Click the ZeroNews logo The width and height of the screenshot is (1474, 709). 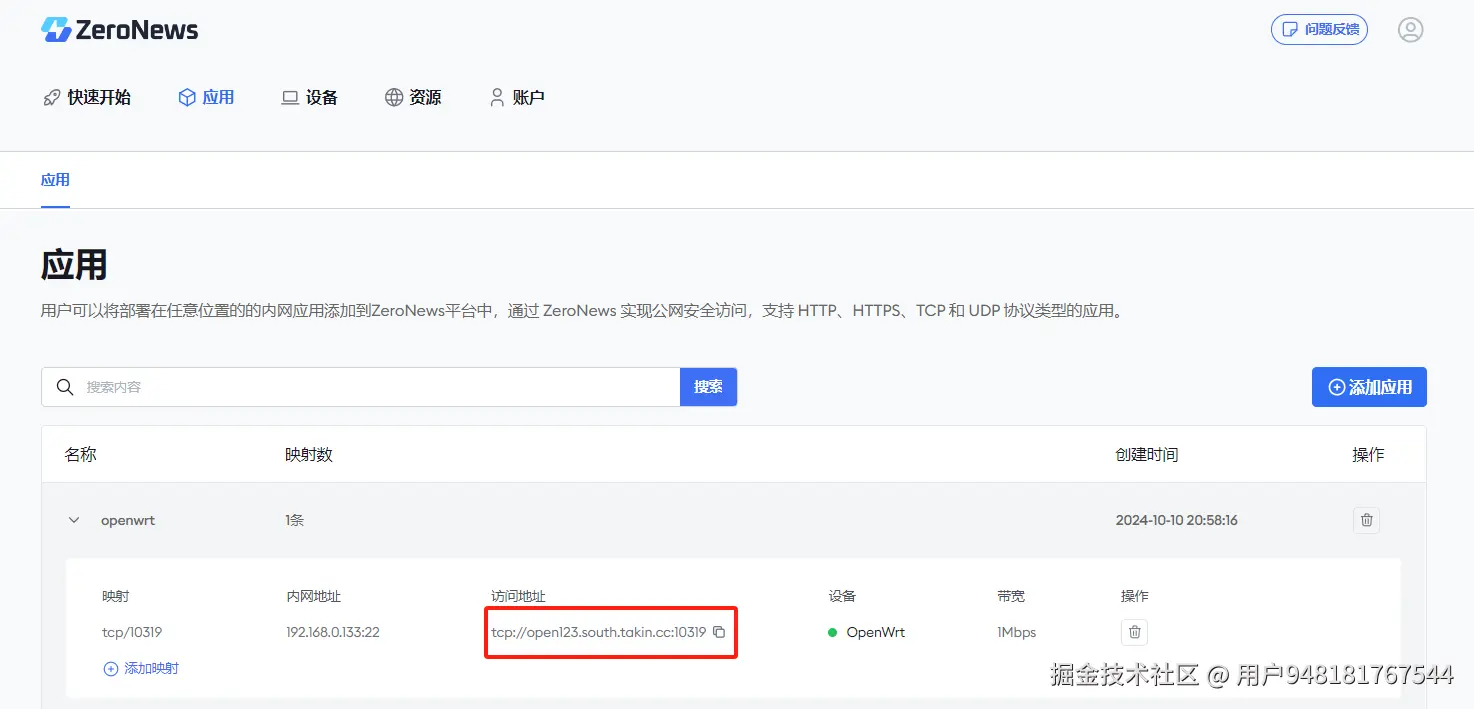[120, 30]
